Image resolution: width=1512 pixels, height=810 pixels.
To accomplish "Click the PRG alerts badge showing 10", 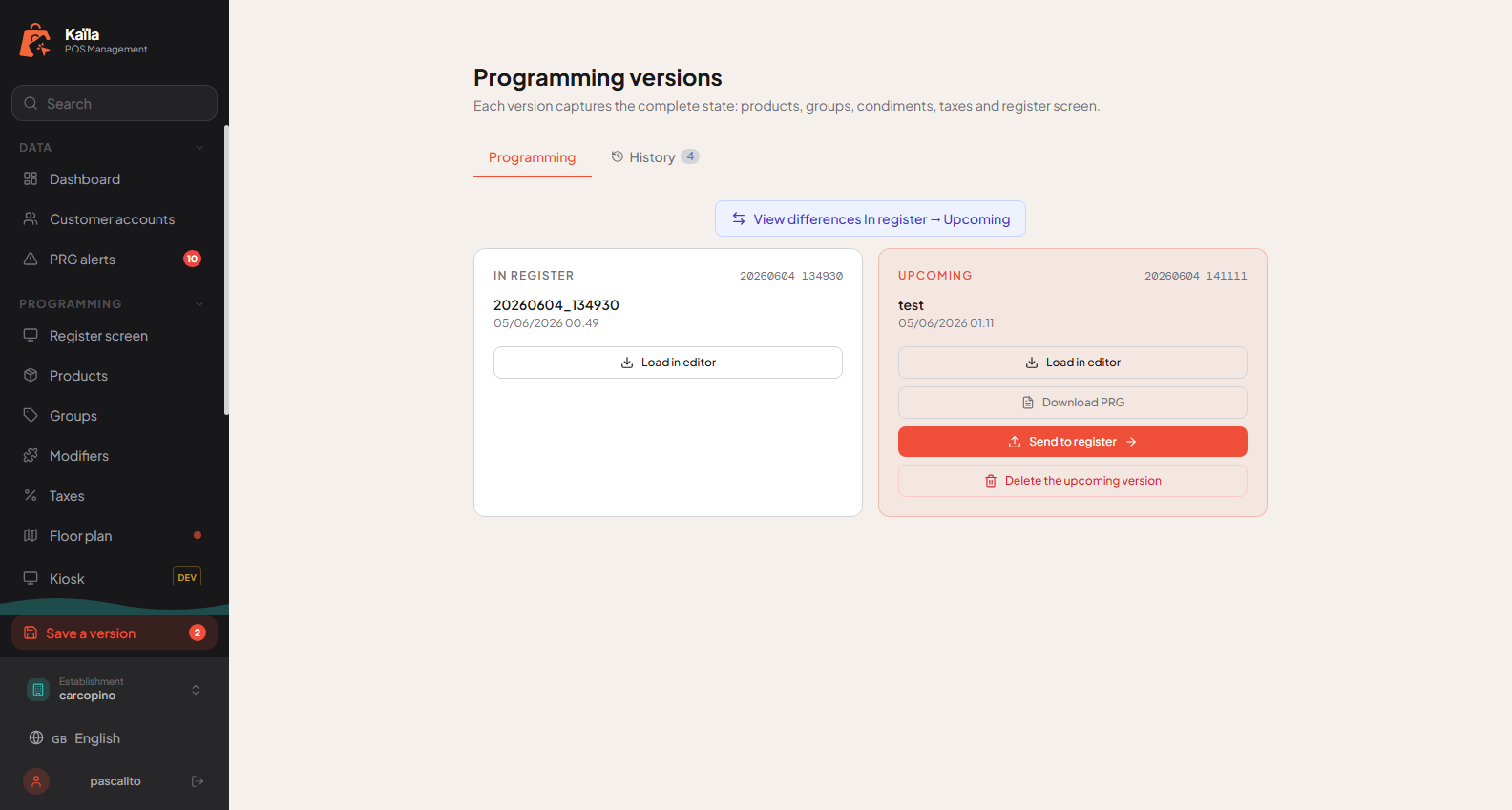I will (x=192, y=259).
